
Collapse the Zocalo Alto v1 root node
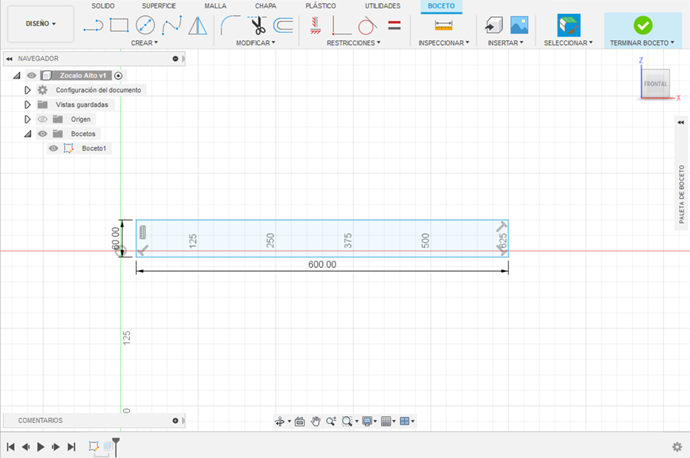(17, 76)
